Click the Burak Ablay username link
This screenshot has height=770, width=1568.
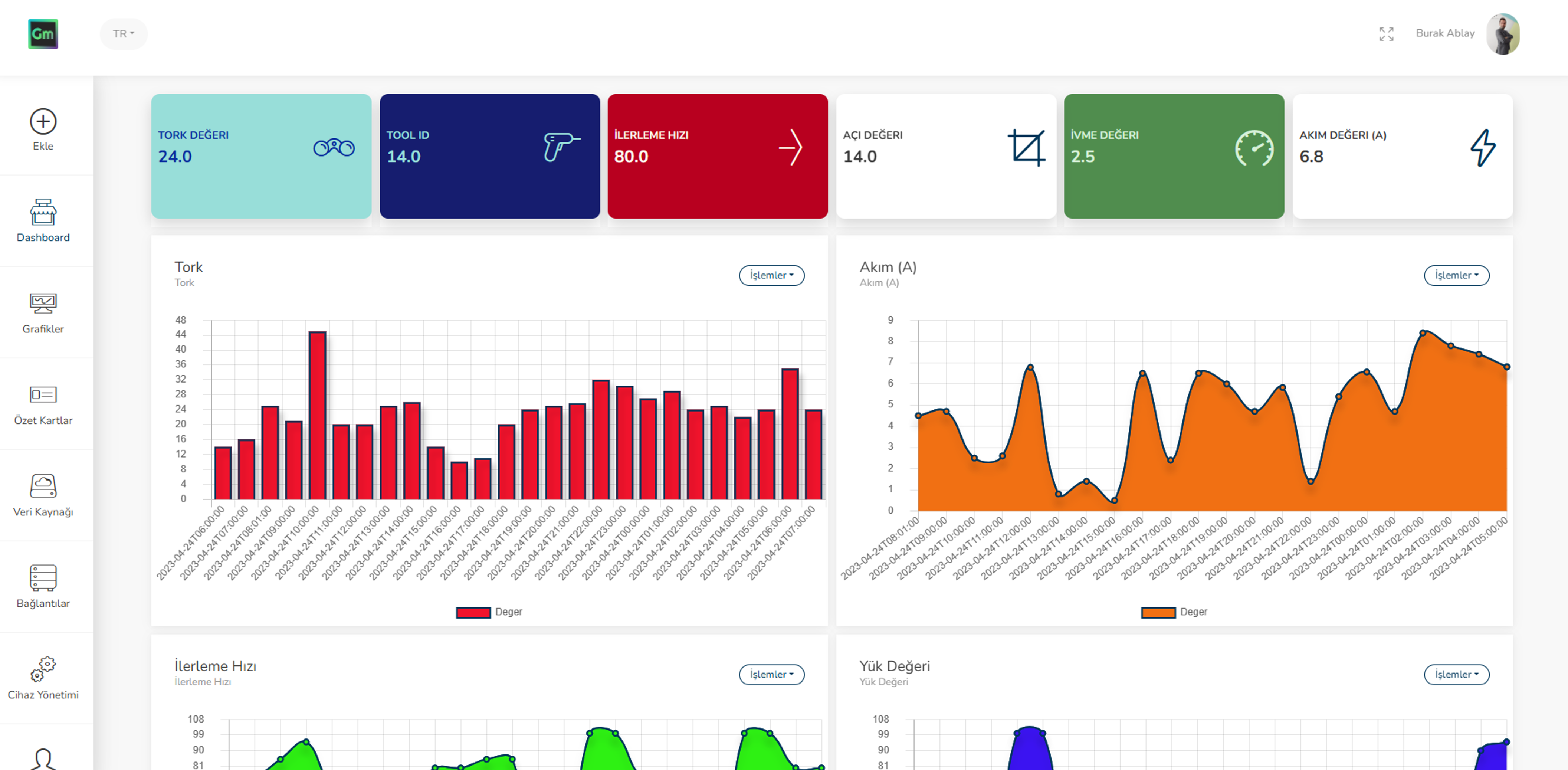coord(1445,33)
